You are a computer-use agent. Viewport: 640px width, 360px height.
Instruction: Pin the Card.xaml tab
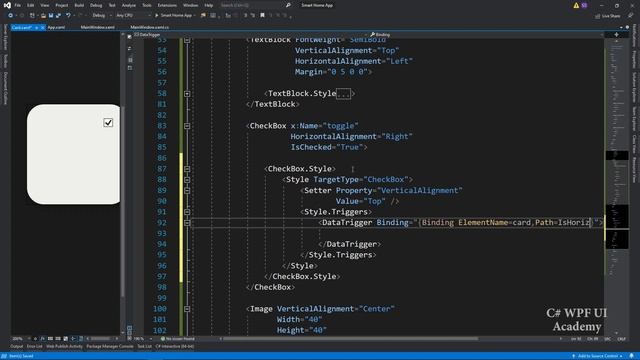pos(36,27)
